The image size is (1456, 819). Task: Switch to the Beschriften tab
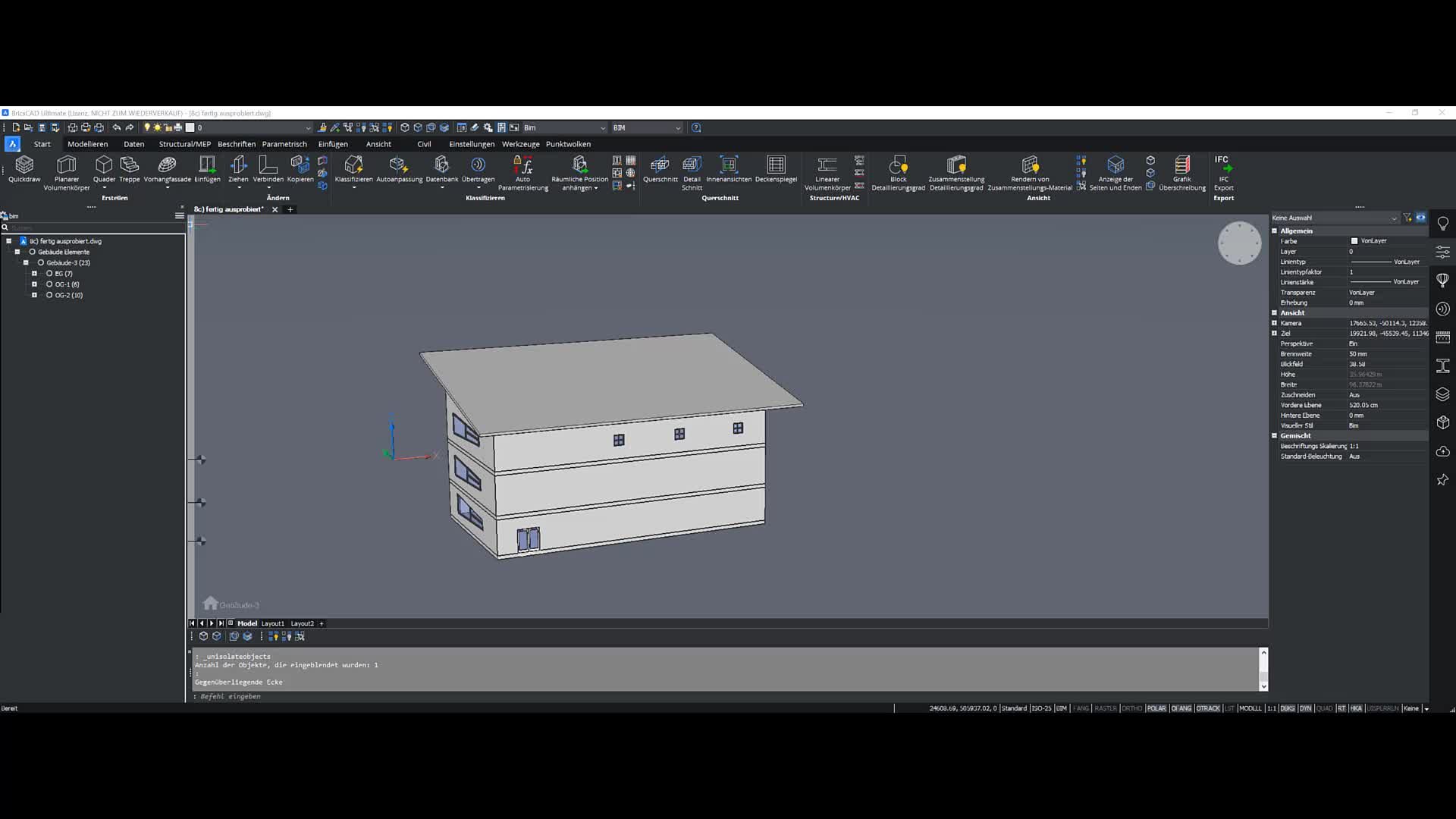(237, 144)
